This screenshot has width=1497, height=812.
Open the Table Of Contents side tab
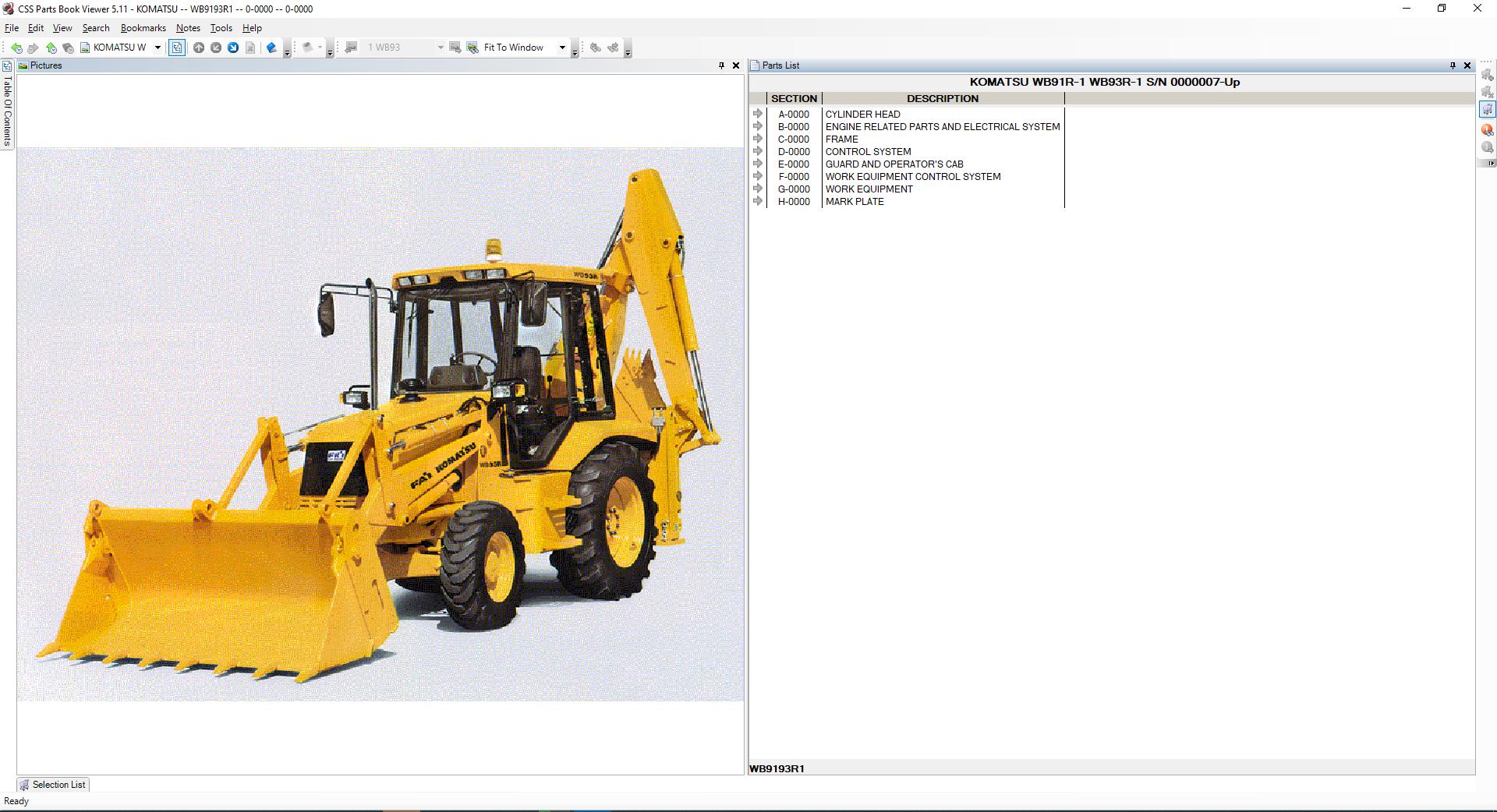pos(6,109)
